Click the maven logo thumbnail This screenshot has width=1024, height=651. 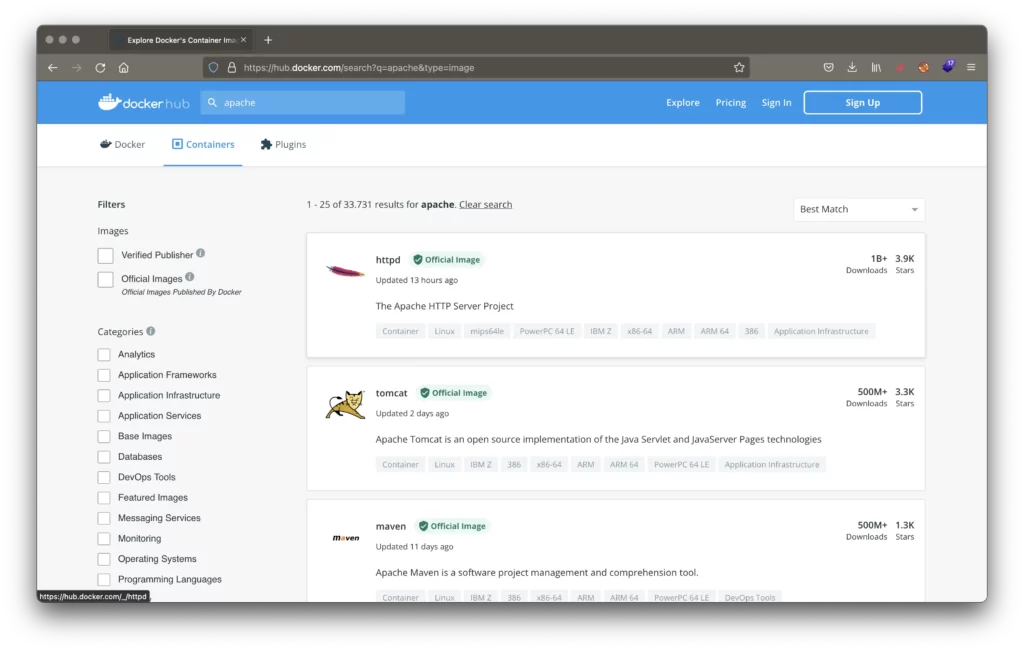pos(345,538)
